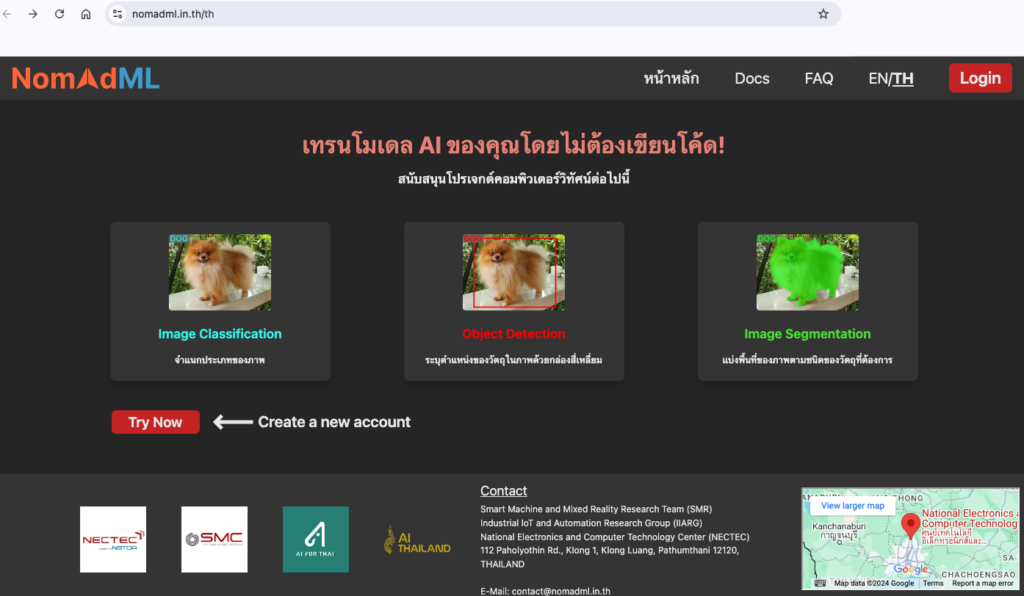The image size is (1024, 596).
Task: Select the Image Classification card thumbnail
Action: (219, 271)
